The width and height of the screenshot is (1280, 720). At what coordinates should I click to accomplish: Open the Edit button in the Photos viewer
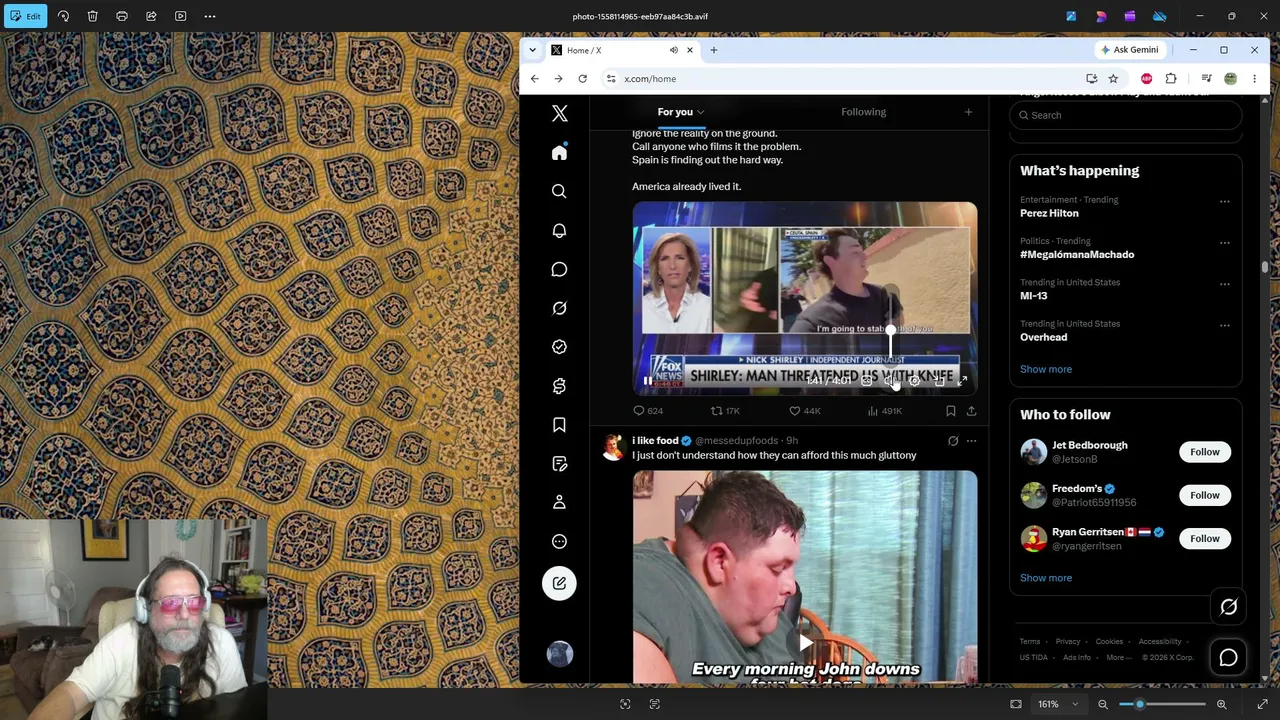coord(25,16)
